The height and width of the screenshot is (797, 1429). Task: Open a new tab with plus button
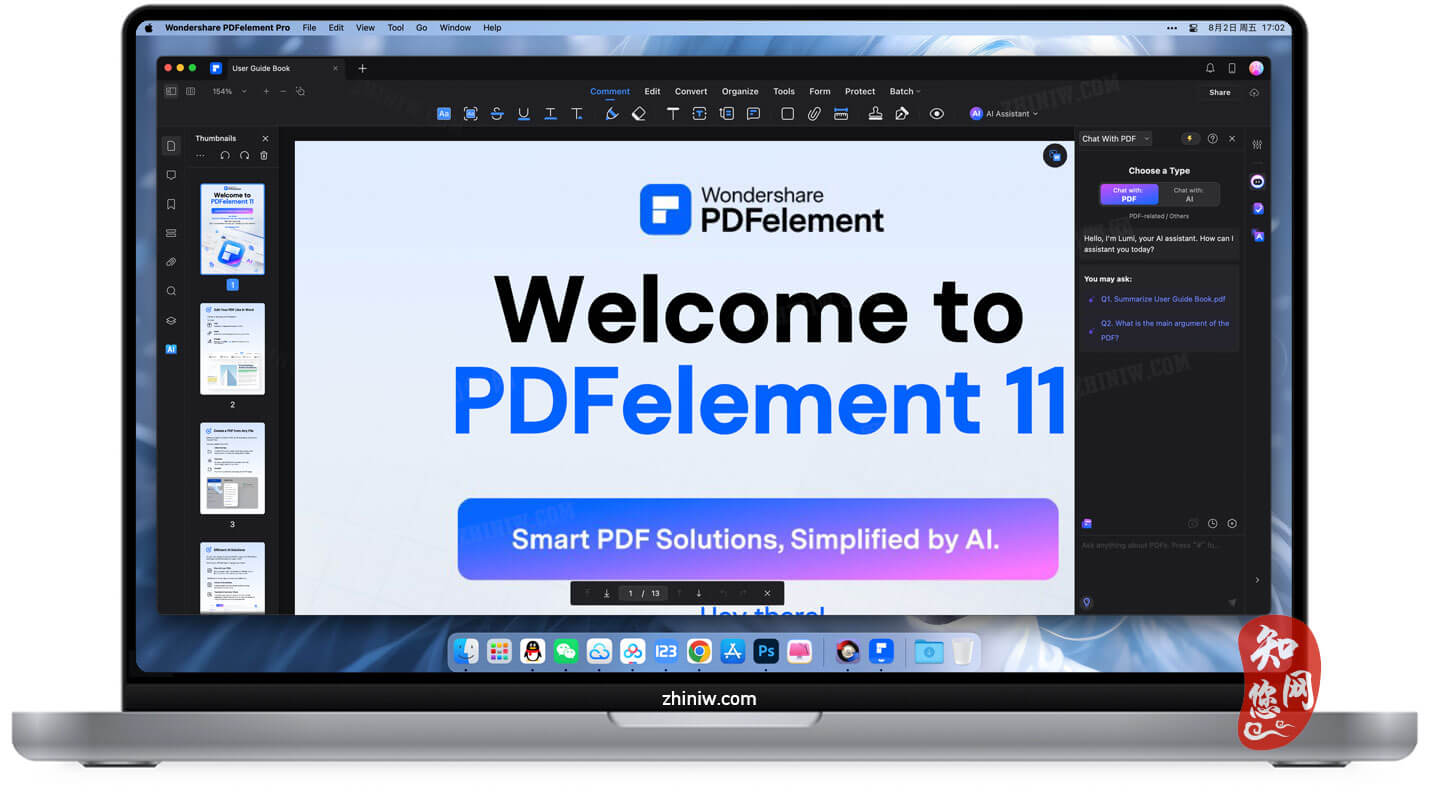[362, 68]
